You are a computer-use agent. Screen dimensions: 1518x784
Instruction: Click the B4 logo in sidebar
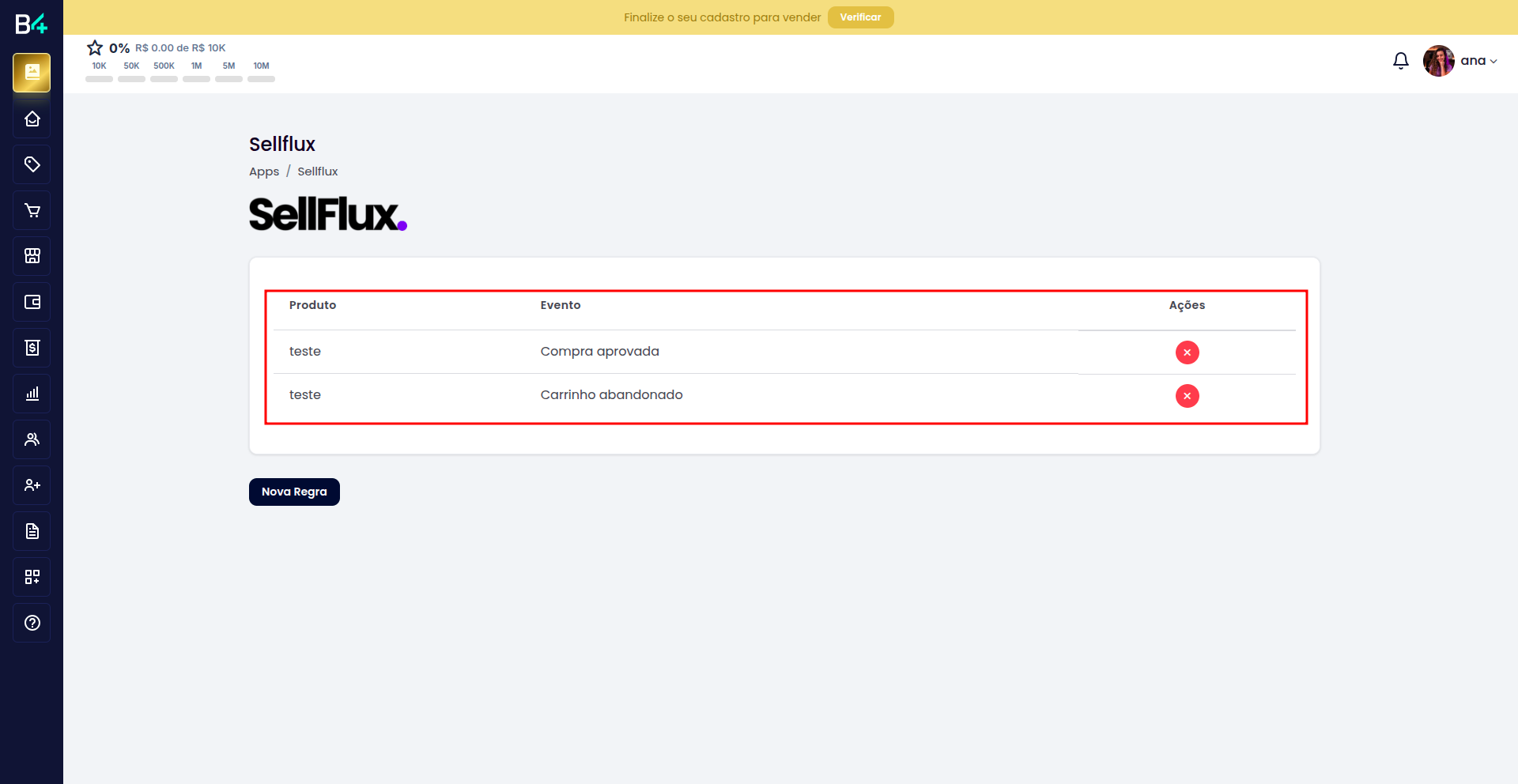[x=32, y=24]
